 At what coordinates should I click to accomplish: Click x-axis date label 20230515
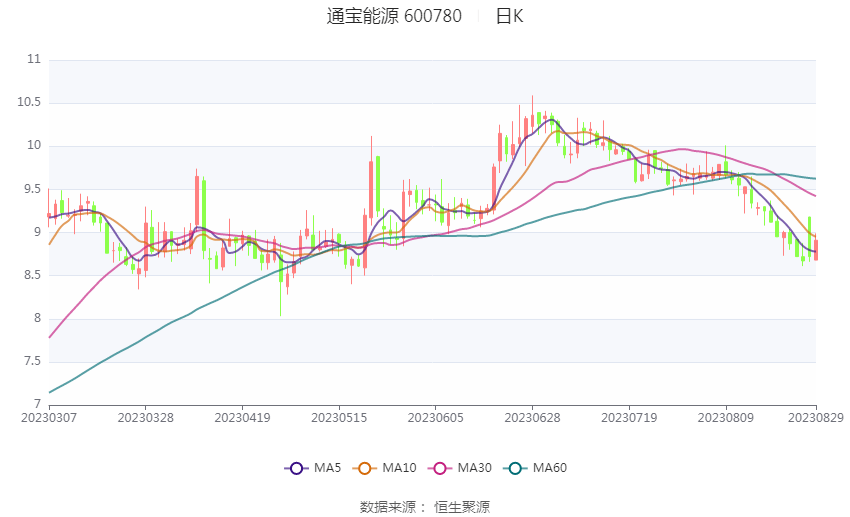pyautogui.click(x=339, y=418)
